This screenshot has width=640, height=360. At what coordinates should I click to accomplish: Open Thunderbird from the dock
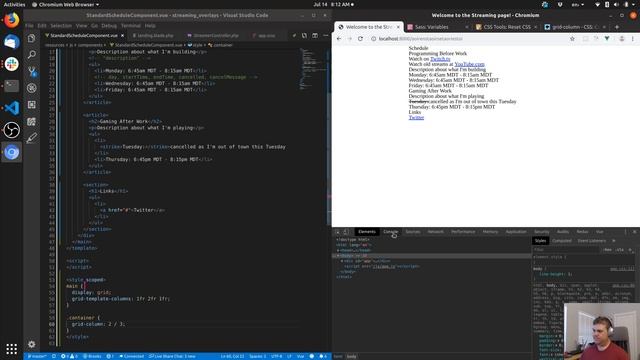point(11,42)
